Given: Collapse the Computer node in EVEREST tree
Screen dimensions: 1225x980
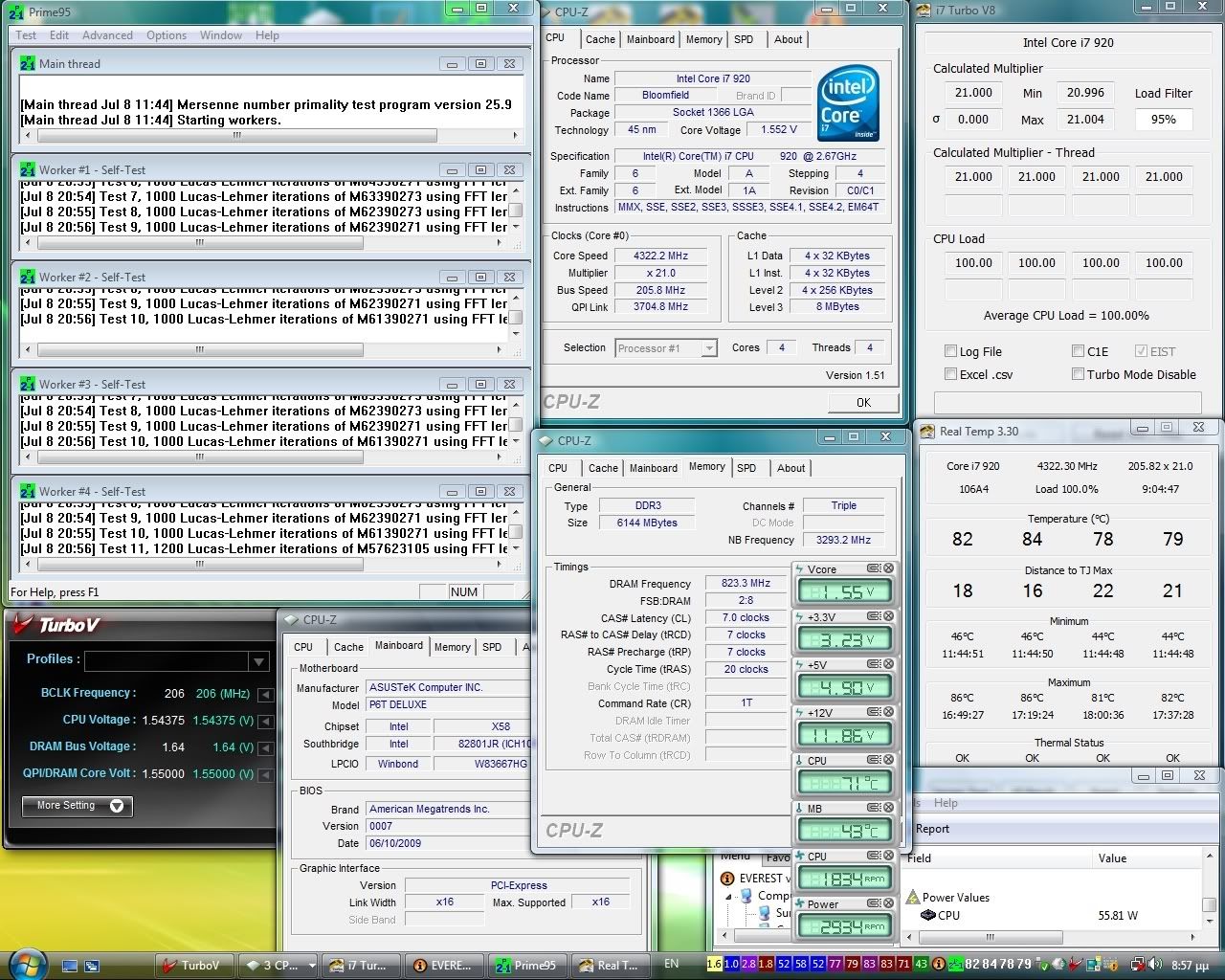Looking at the screenshot, I should [728, 897].
